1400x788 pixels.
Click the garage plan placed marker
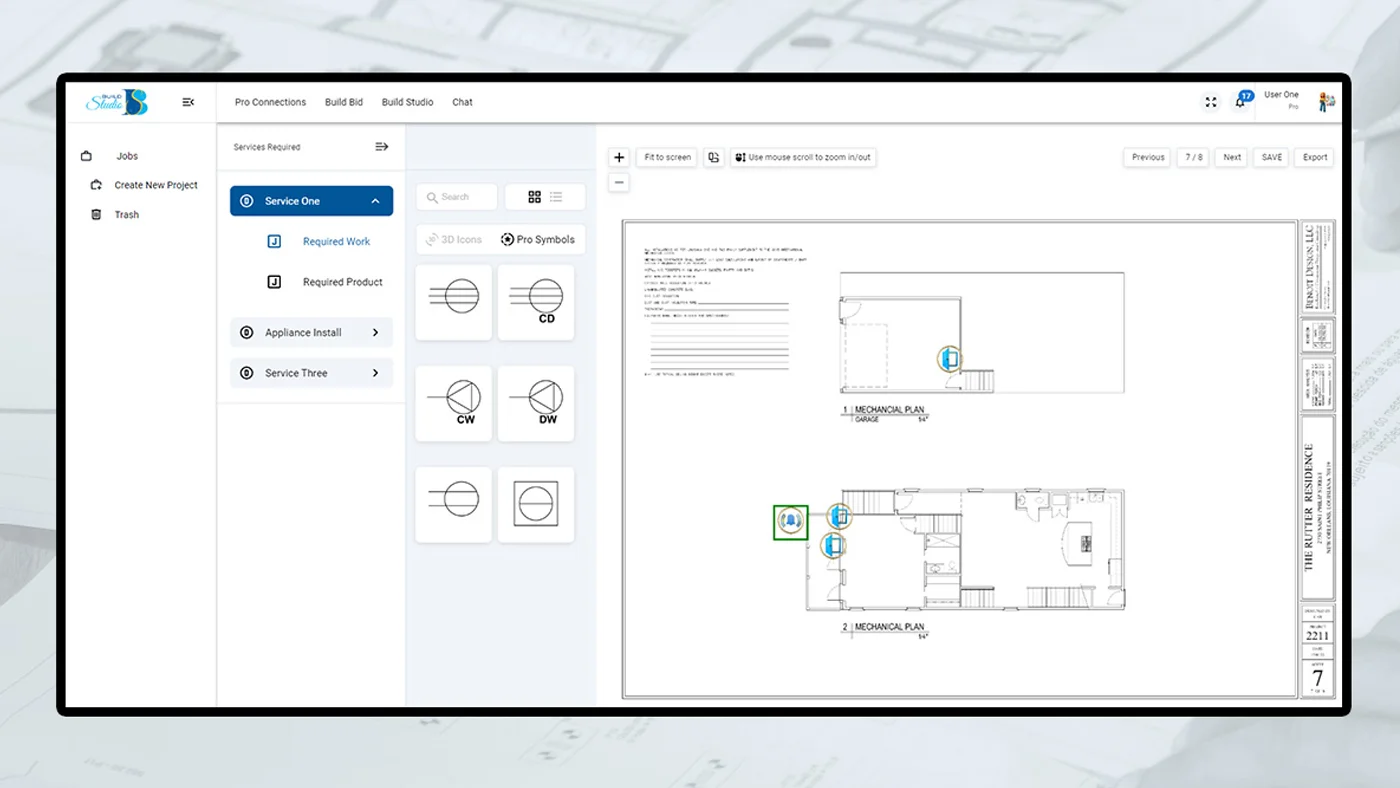(x=949, y=357)
